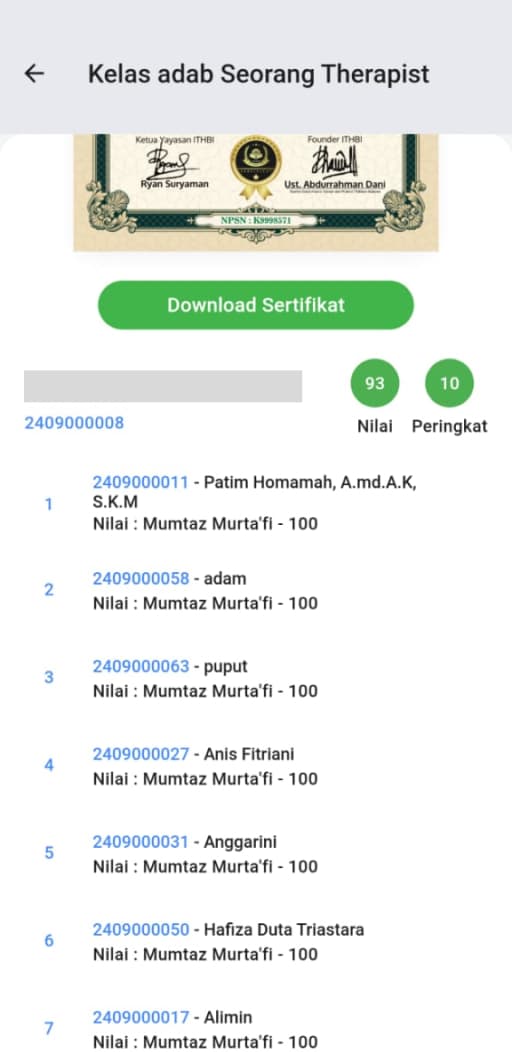This screenshot has width=512, height=1052.
Task: Open ID link 2409000058 for adam
Action: coord(141,578)
